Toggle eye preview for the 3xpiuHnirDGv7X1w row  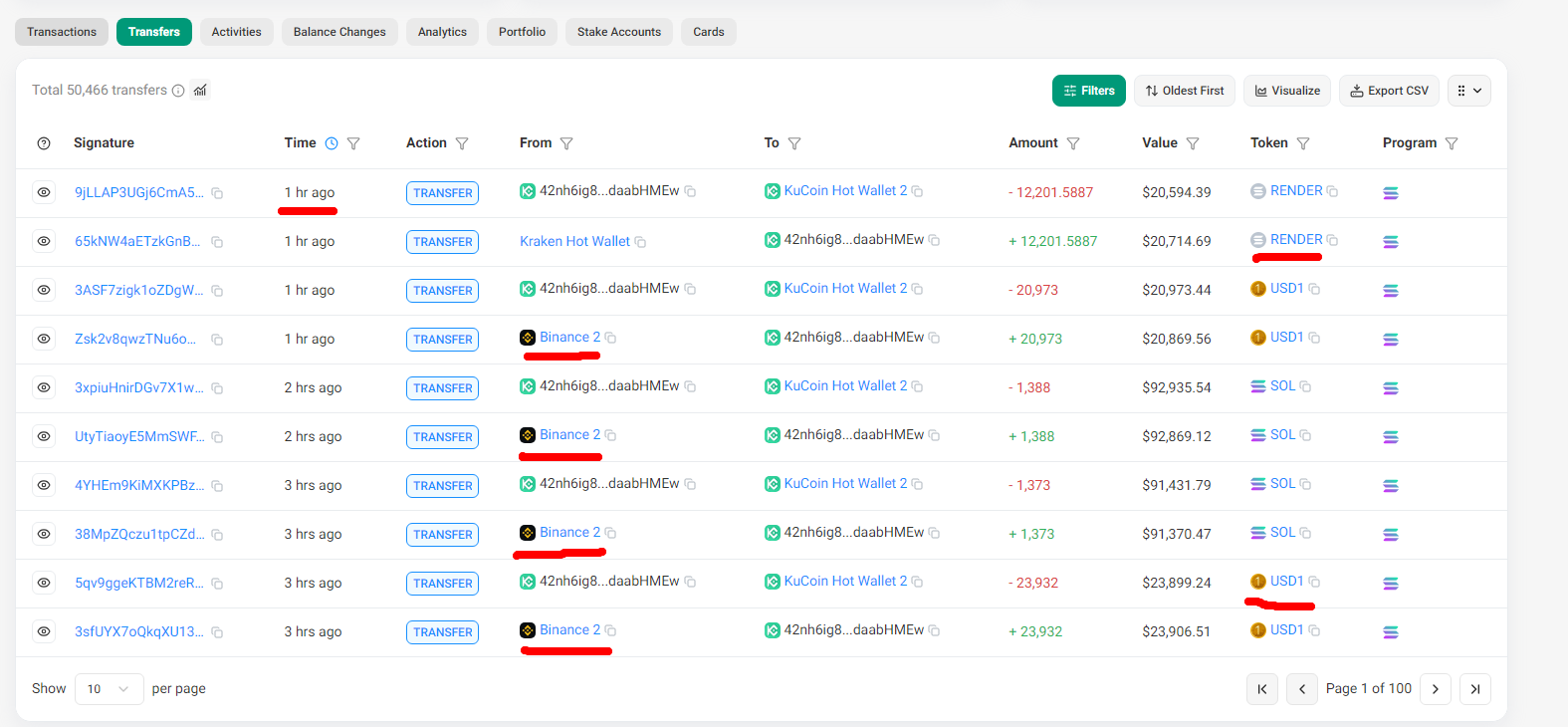[44, 387]
